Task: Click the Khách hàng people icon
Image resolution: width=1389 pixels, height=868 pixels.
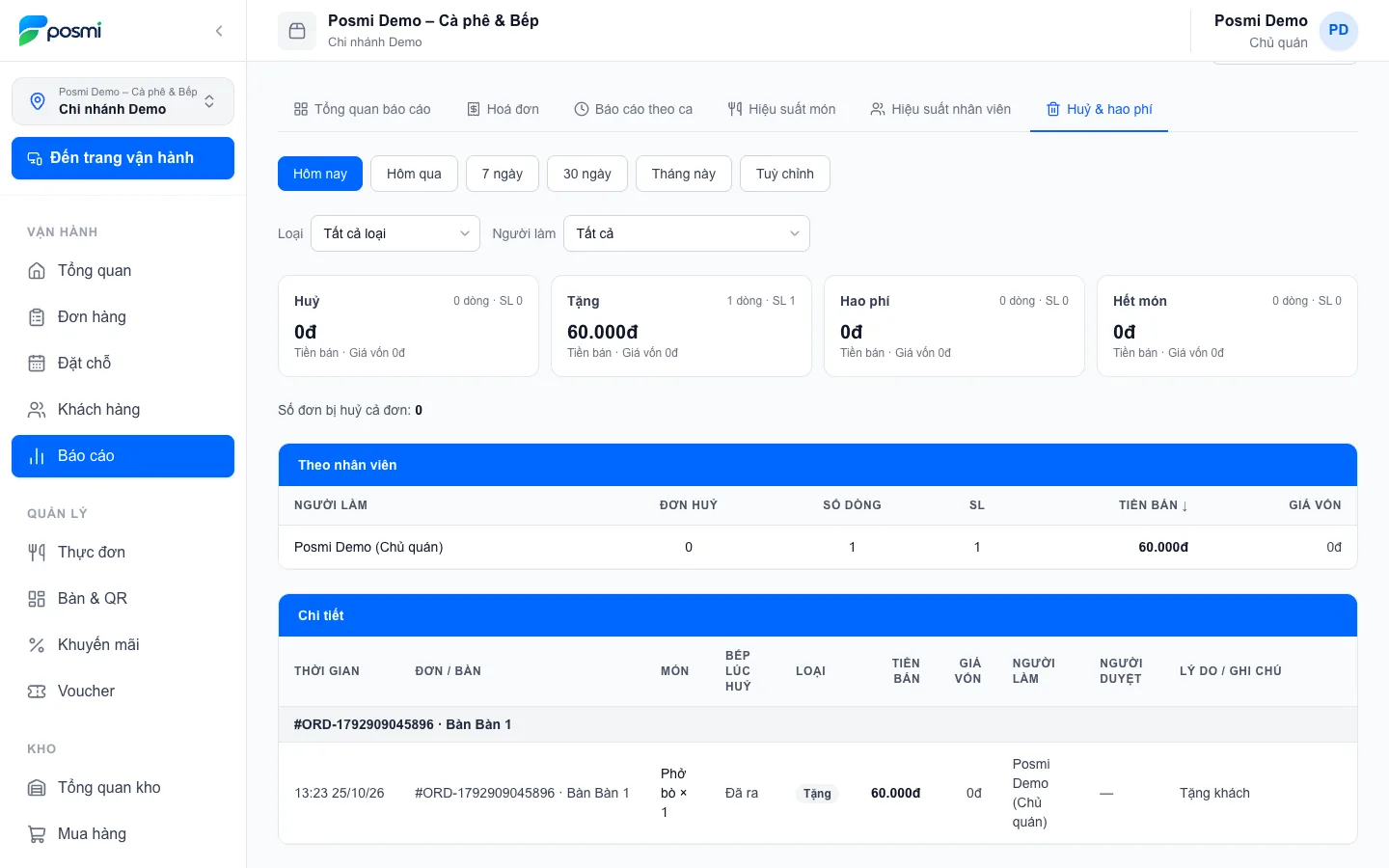Action: [37, 410]
